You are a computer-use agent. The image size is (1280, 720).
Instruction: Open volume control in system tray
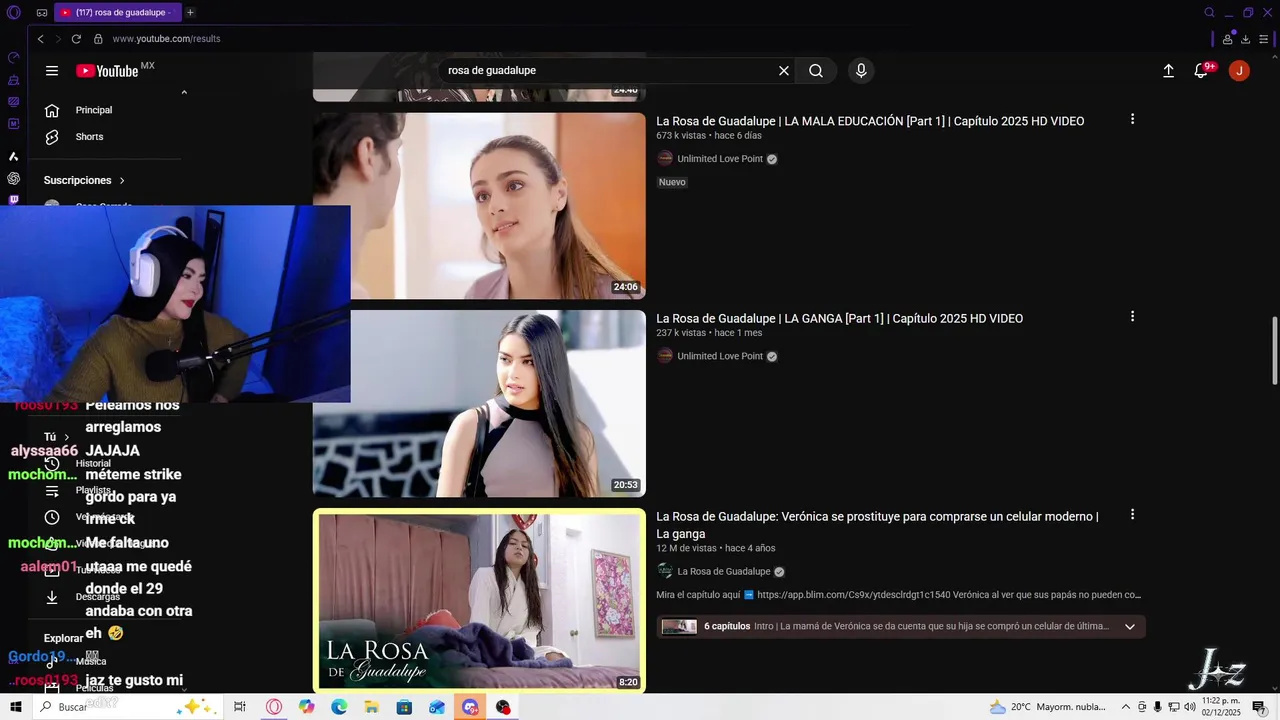tap(1190, 707)
